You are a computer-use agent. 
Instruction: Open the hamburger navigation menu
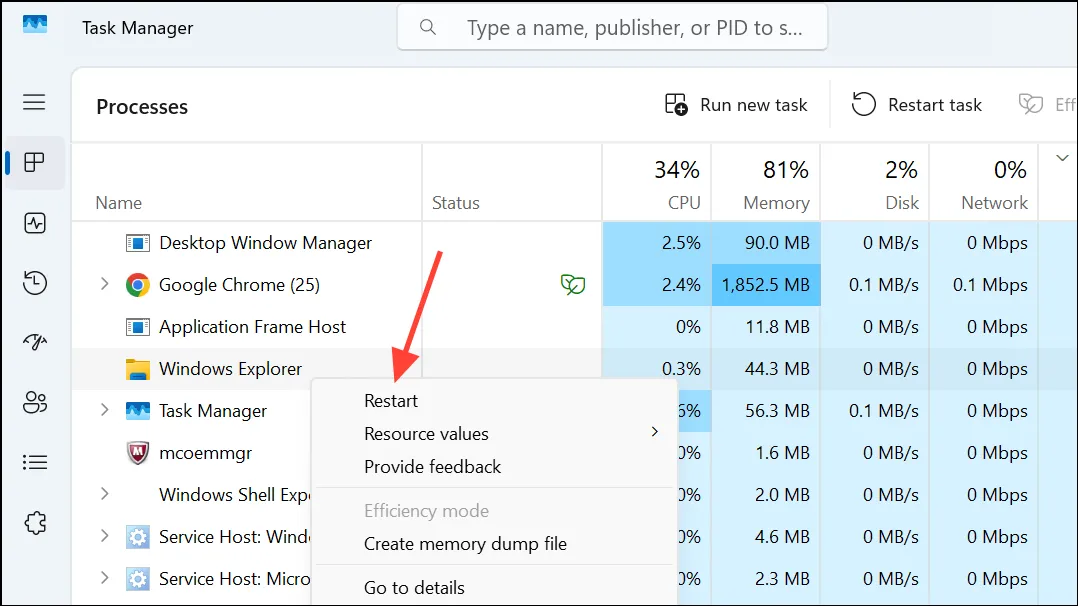(34, 102)
